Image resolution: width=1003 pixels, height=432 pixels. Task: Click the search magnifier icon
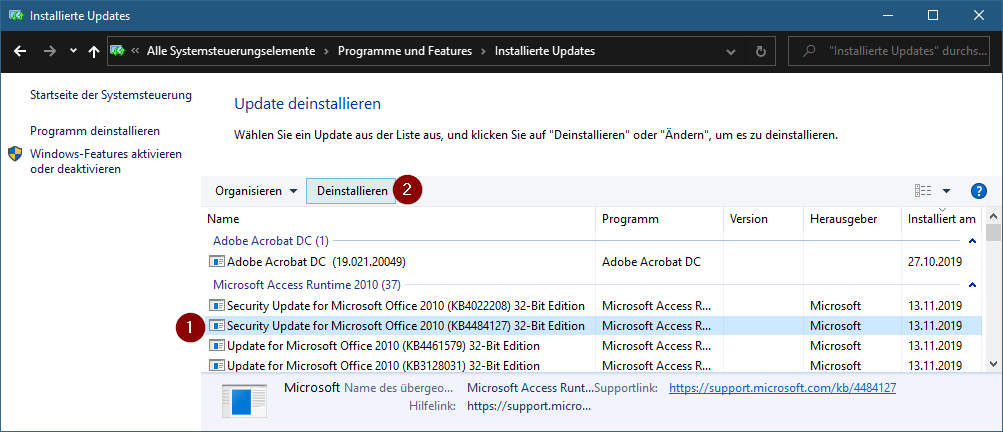[809, 51]
